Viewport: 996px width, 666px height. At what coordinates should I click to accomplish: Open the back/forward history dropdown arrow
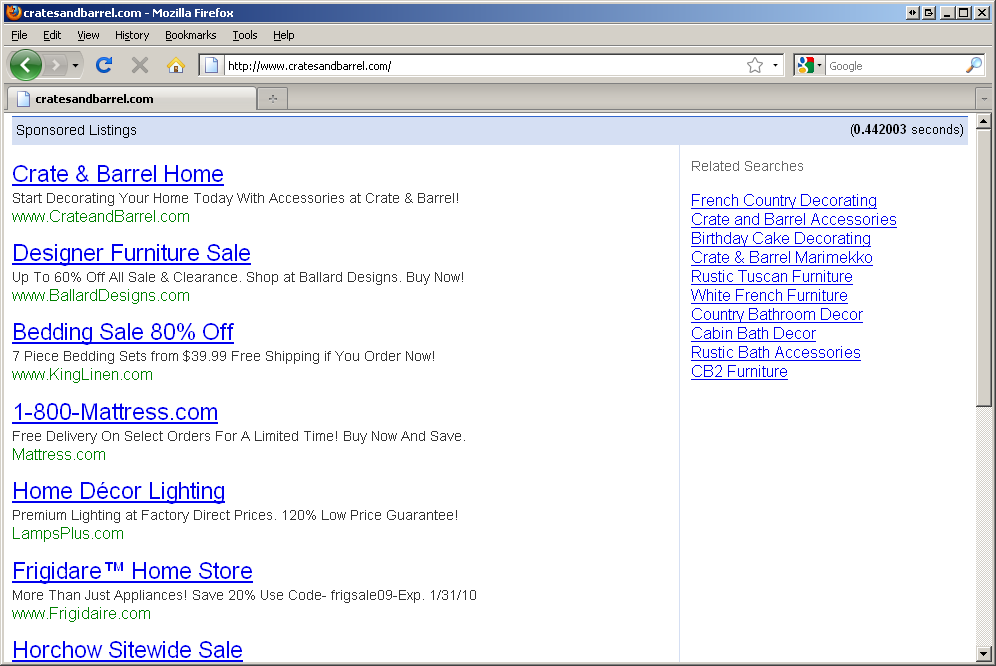(75, 65)
